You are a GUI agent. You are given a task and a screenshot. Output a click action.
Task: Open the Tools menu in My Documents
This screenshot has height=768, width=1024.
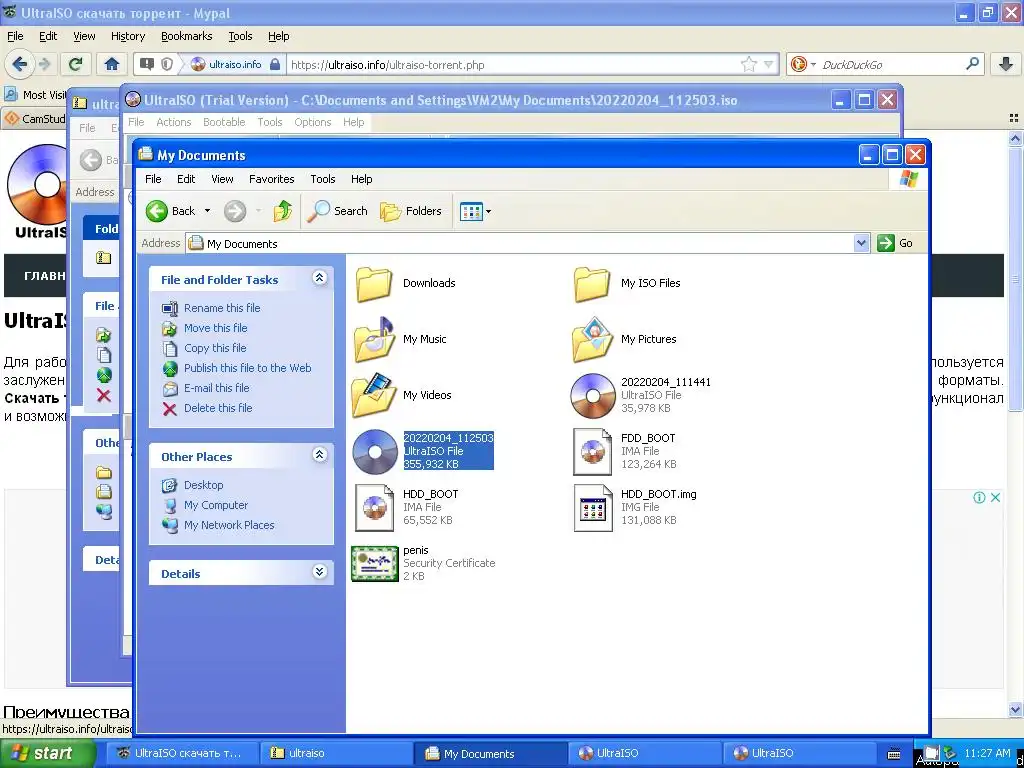pyautogui.click(x=323, y=179)
